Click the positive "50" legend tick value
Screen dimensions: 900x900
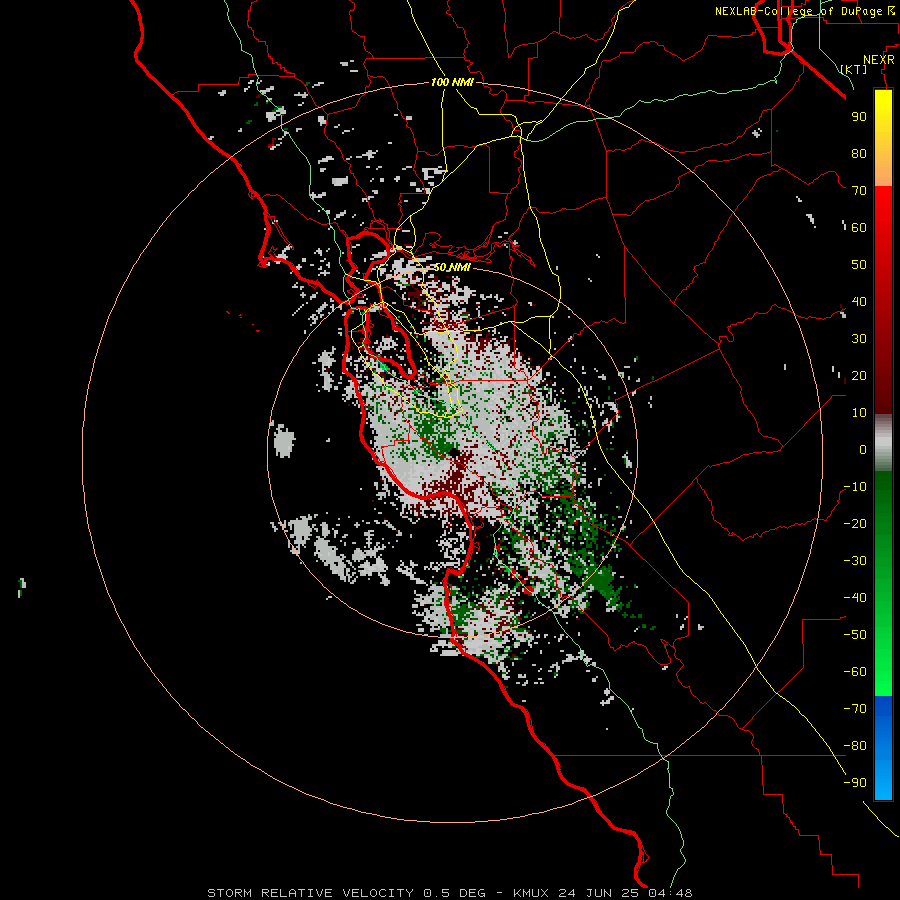point(859,265)
